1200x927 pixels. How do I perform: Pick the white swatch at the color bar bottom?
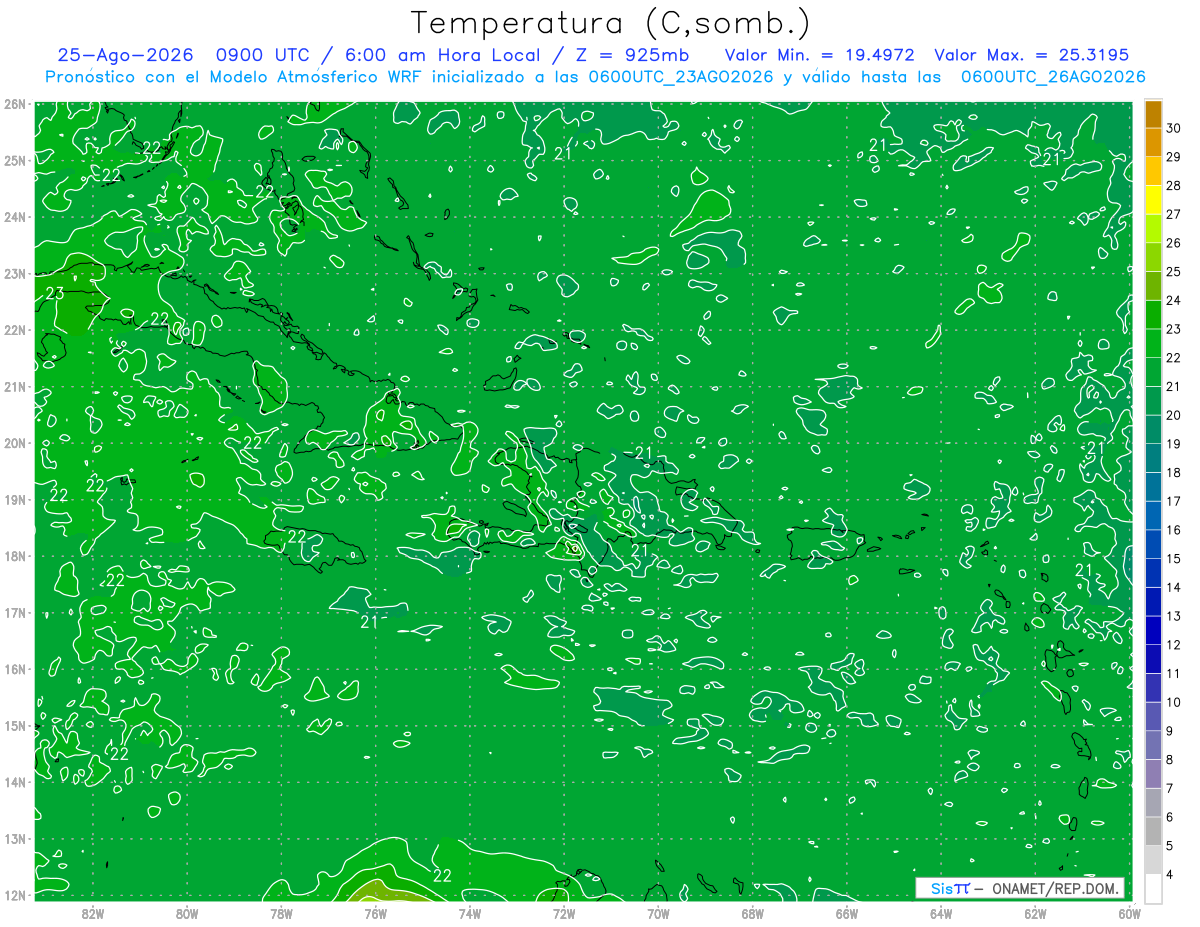point(1153,888)
